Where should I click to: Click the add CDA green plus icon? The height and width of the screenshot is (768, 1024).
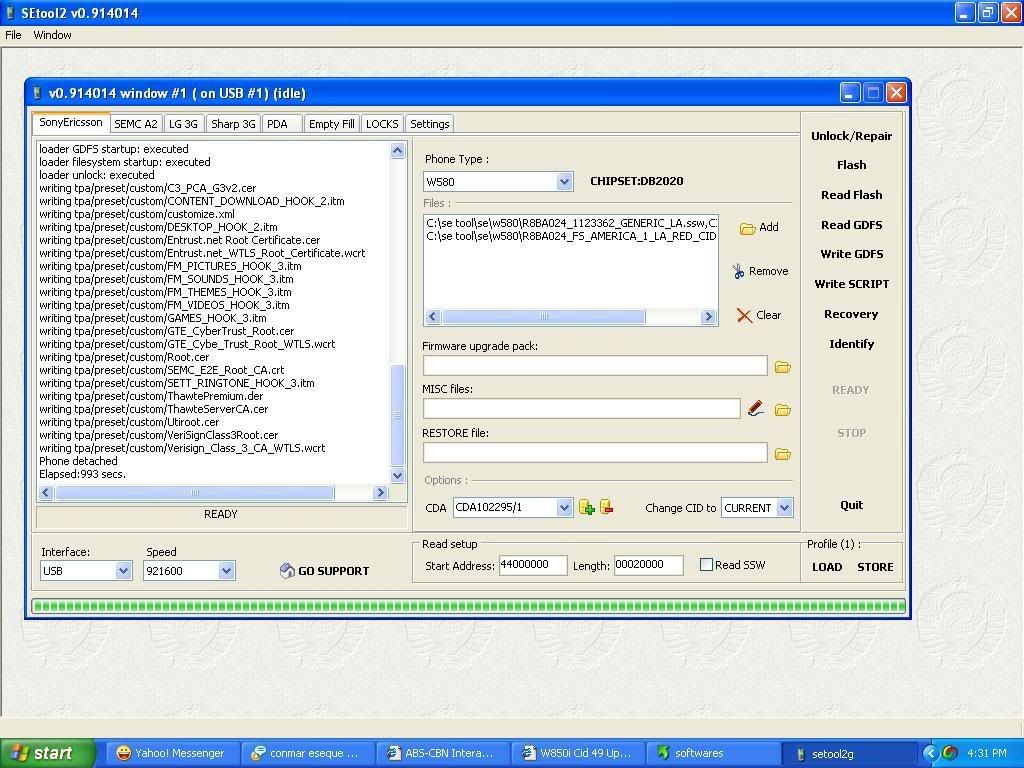click(x=586, y=507)
